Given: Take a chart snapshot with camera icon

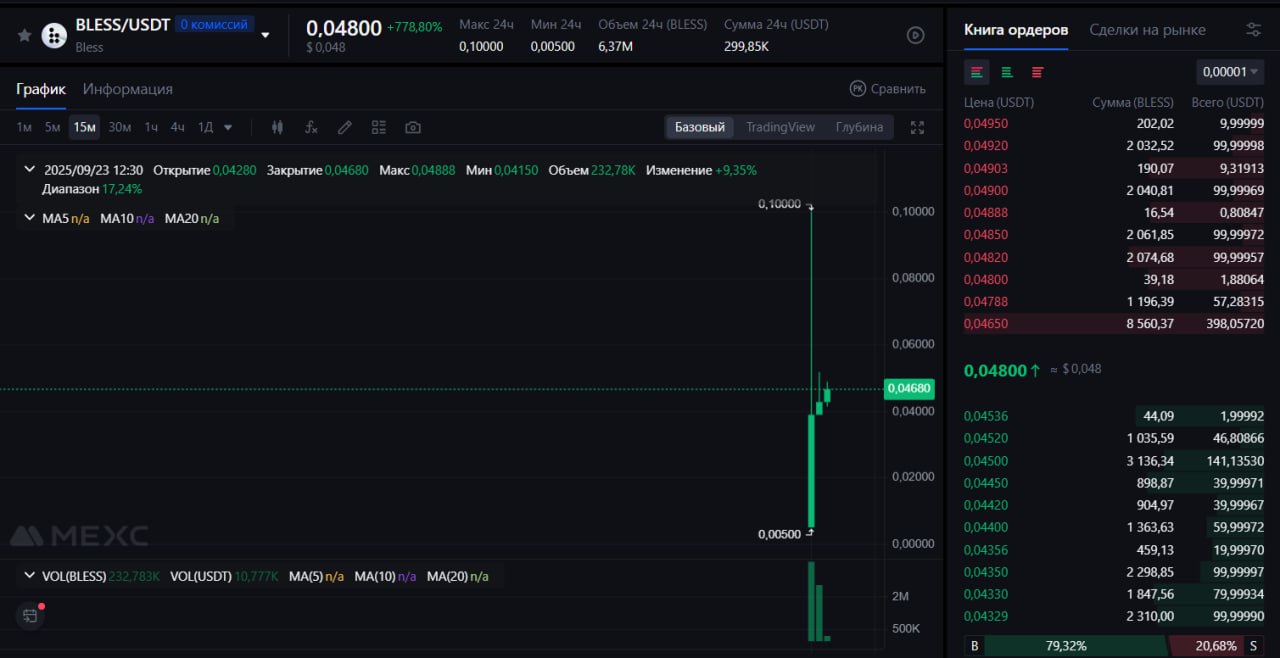Looking at the screenshot, I should [x=412, y=127].
